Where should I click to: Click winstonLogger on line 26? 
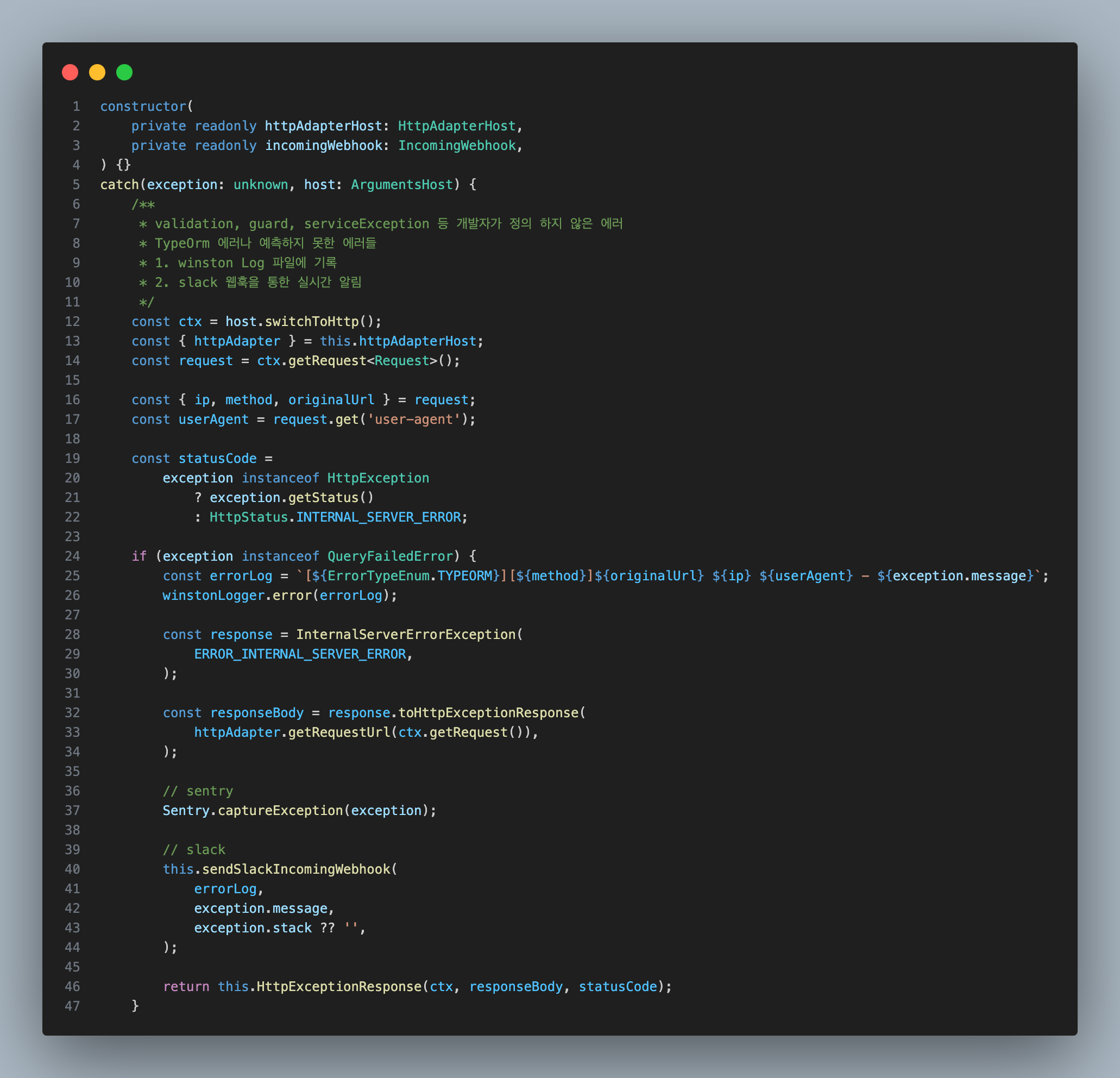213,596
